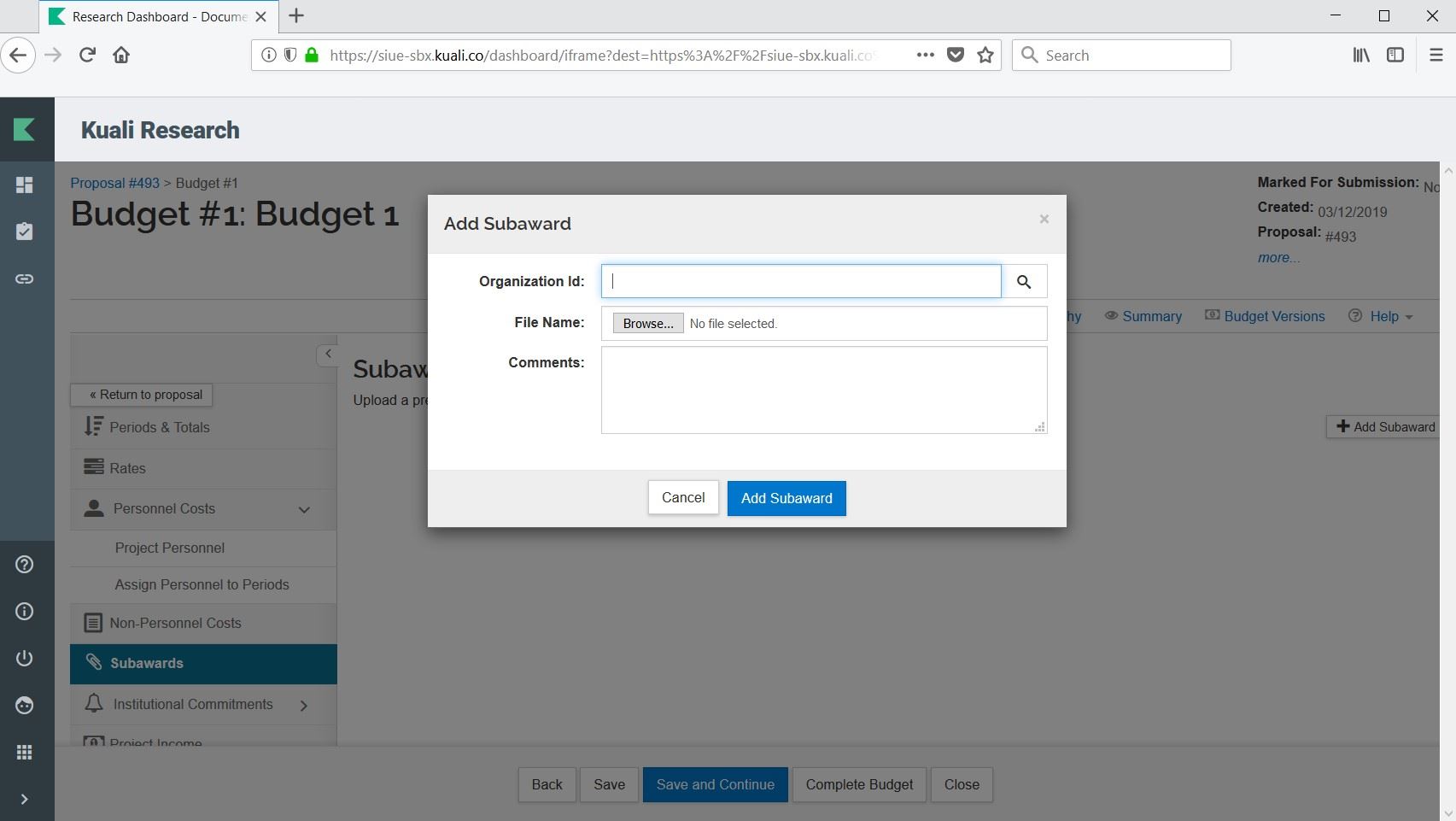Click the link chain sidebar icon
1456x821 pixels.
25,279
